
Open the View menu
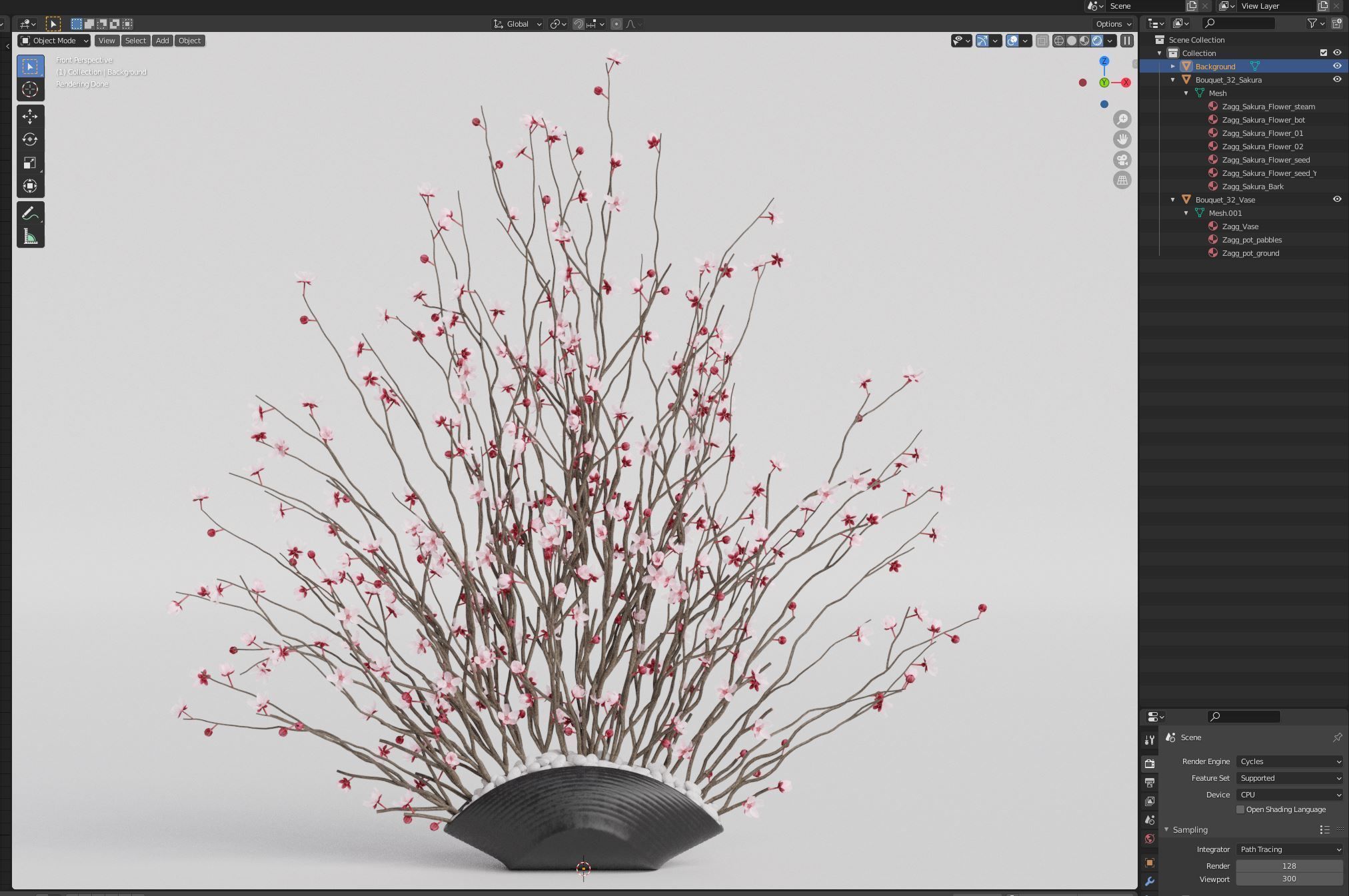(107, 41)
